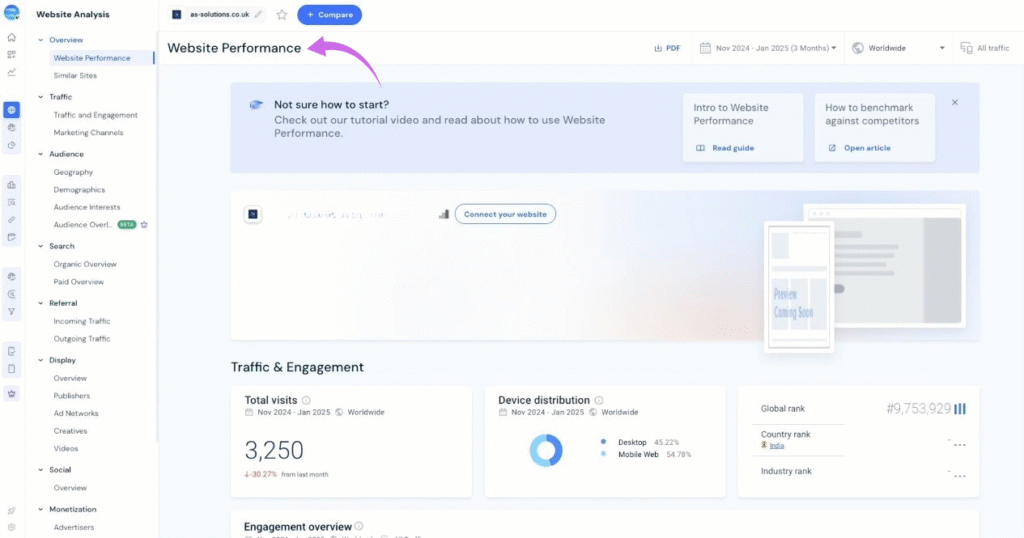
Task: Open Marketing Channels from the sidebar
Action: click(x=88, y=133)
